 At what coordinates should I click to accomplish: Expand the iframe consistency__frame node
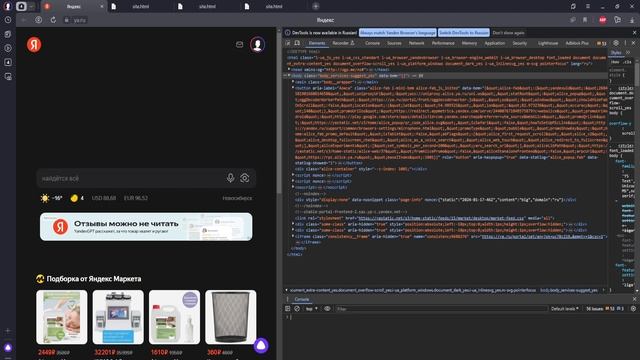pos(293,236)
